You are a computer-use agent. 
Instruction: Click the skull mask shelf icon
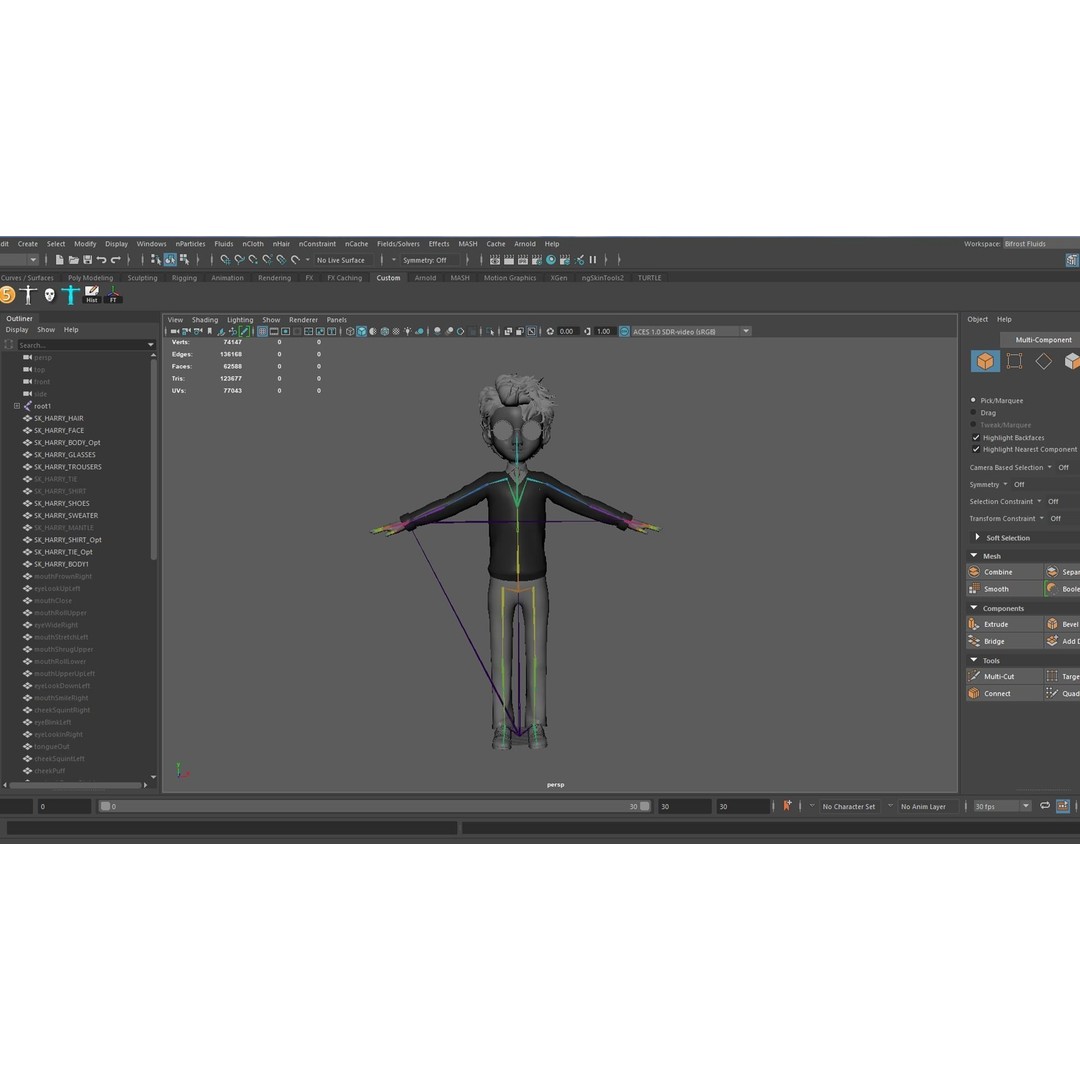tap(50, 295)
